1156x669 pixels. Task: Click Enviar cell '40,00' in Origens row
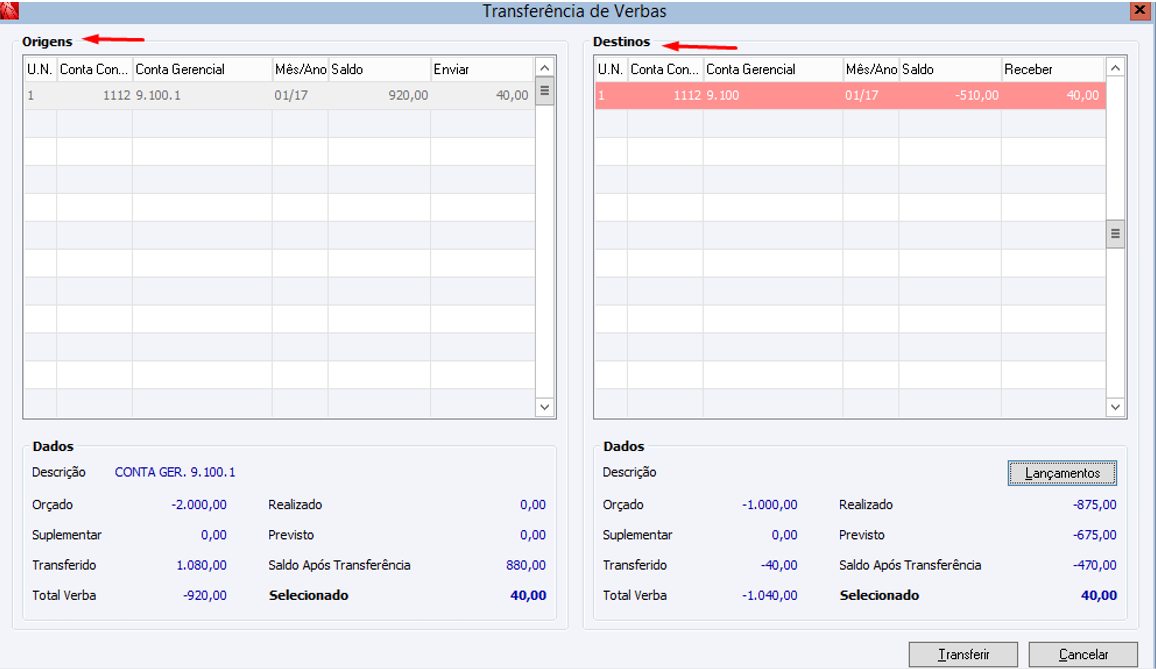point(482,95)
